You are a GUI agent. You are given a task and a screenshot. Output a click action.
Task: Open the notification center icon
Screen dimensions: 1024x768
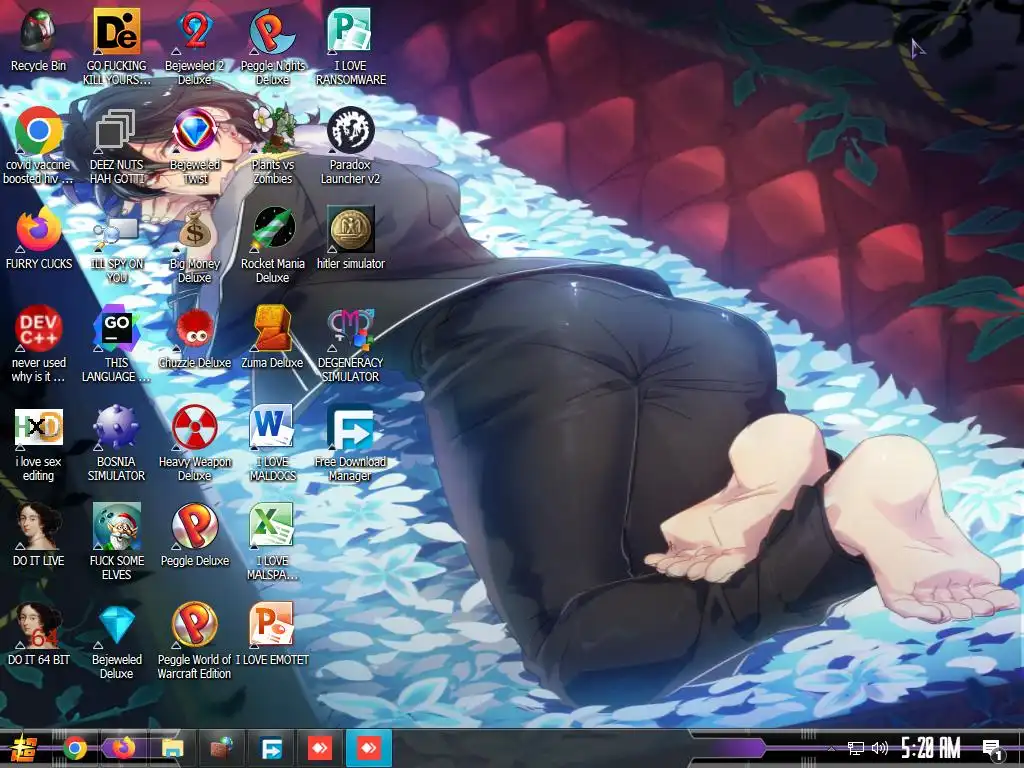tap(993, 750)
